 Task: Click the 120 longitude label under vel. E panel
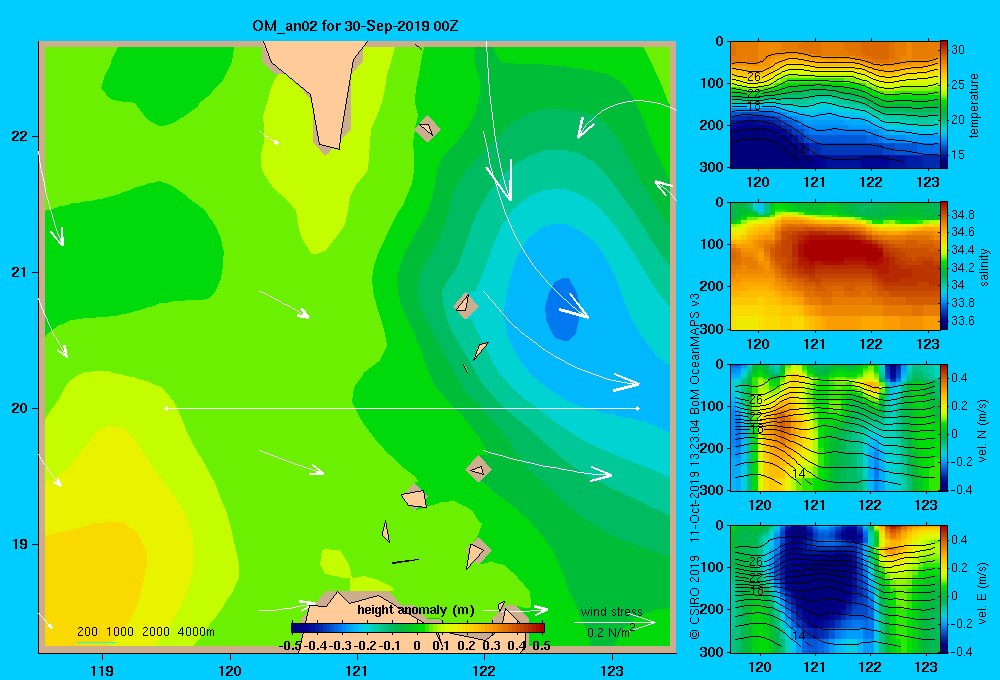759,667
